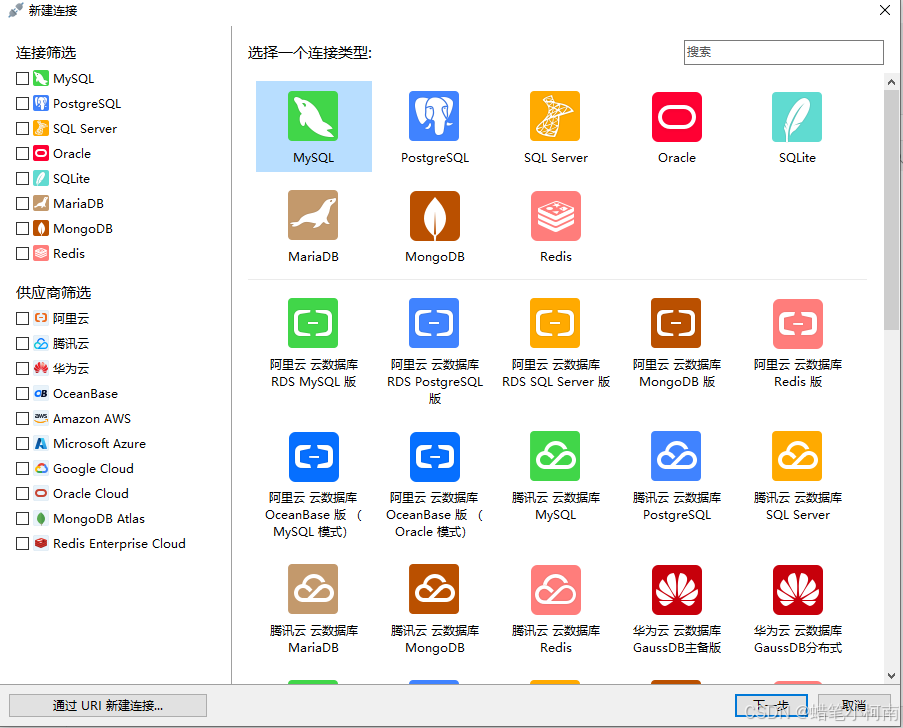Check the Microsoft Azure vendor checkbox
The width and height of the screenshot is (903, 728).
22,443
